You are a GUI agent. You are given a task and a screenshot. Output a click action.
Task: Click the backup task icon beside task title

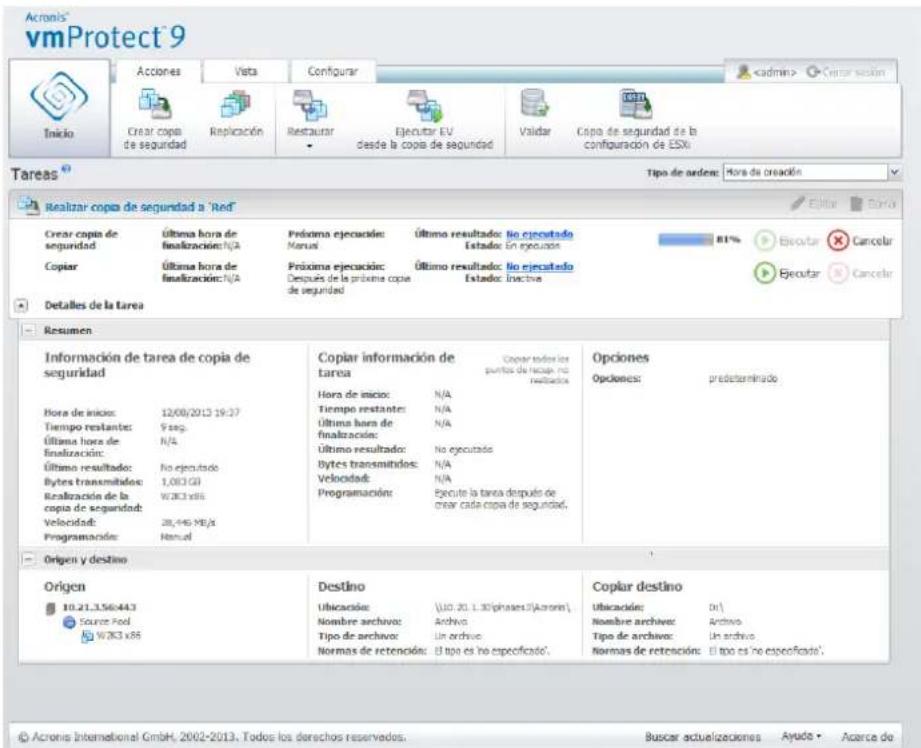[x=28, y=206]
